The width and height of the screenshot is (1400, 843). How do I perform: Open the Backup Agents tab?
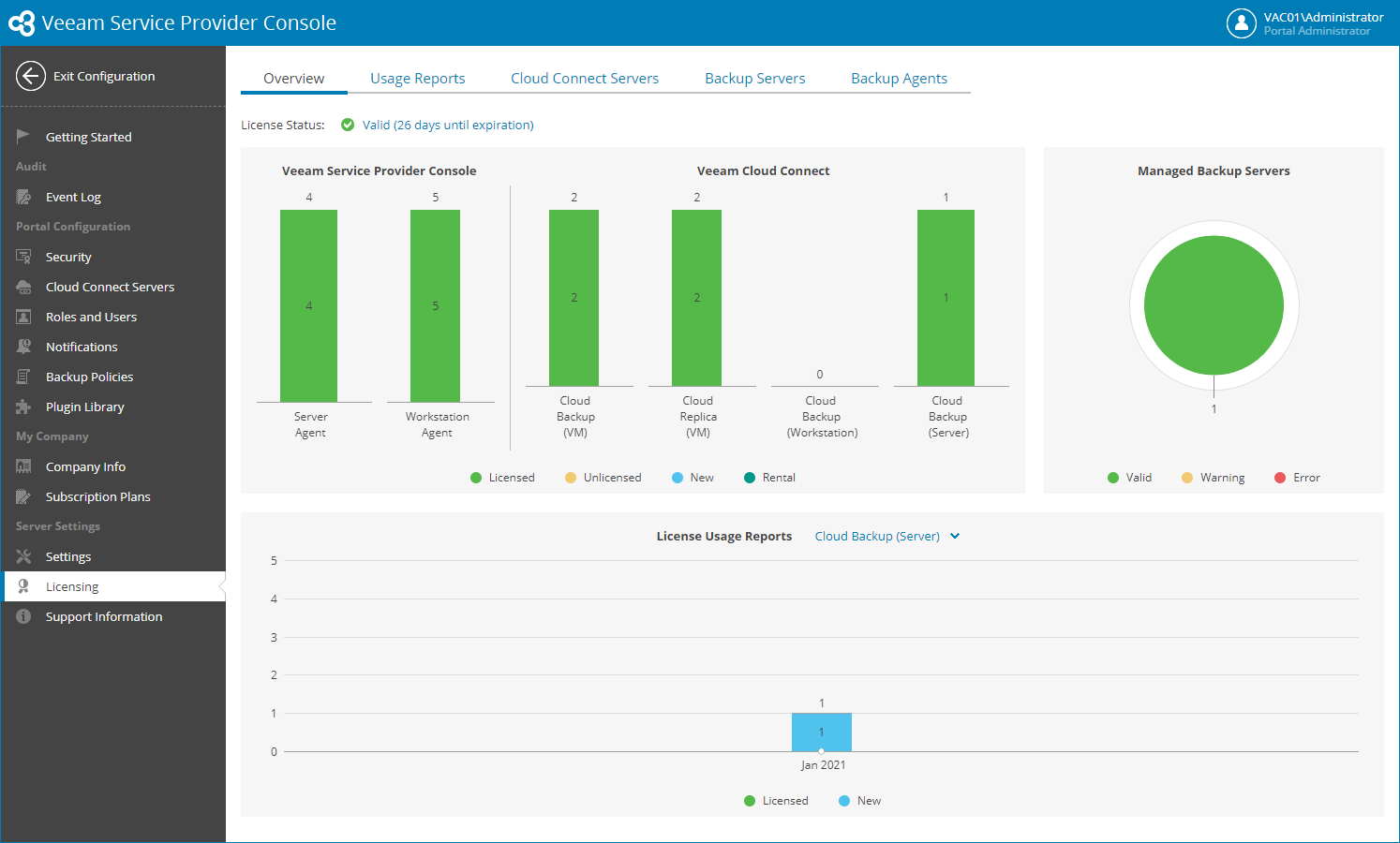[x=900, y=79]
